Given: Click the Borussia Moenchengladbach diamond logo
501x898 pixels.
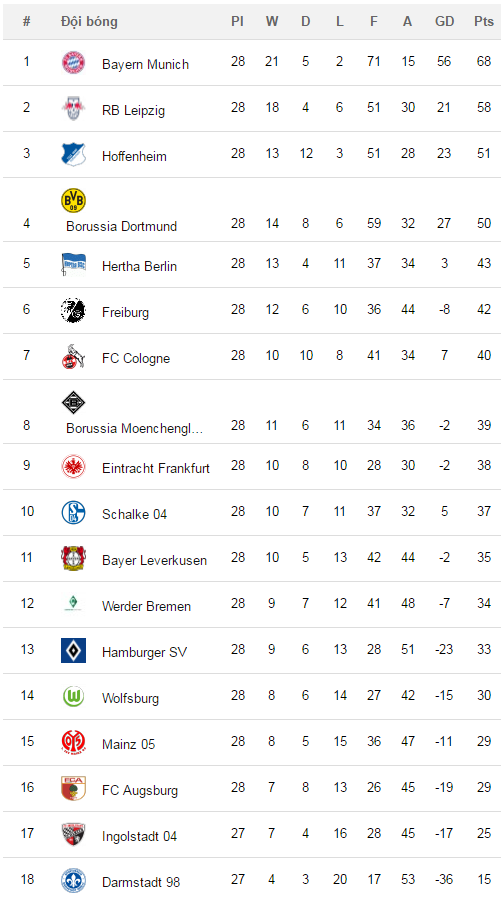Looking at the screenshot, I should click(73, 402).
